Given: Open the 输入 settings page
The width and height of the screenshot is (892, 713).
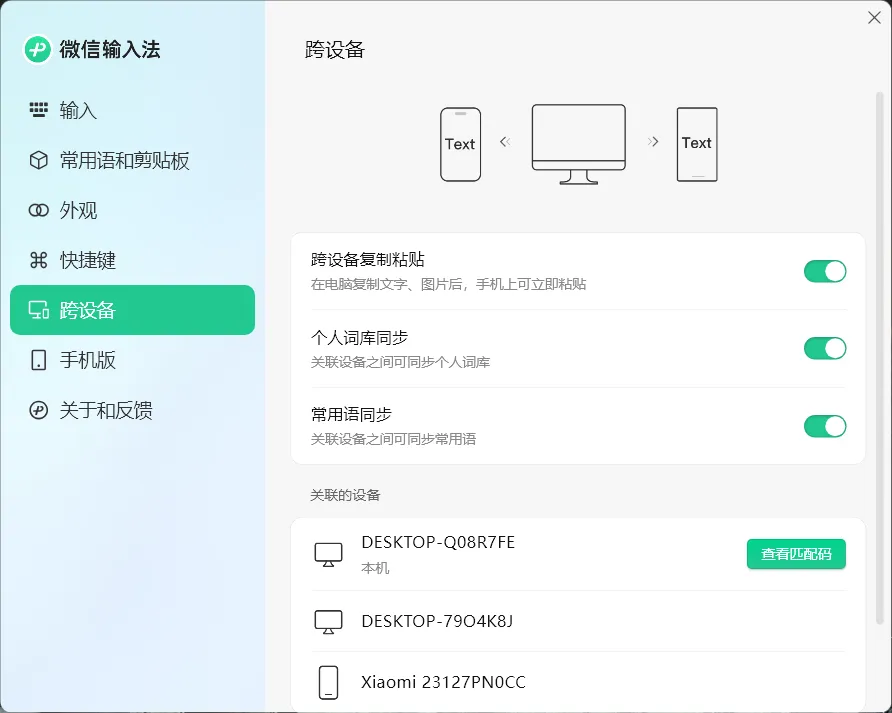Looking at the screenshot, I should (x=133, y=110).
